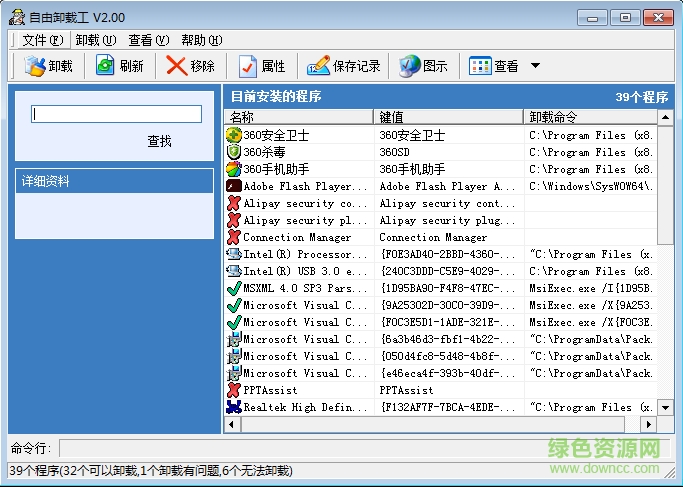Click the Legend (图示) globe icon

(x=409, y=66)
